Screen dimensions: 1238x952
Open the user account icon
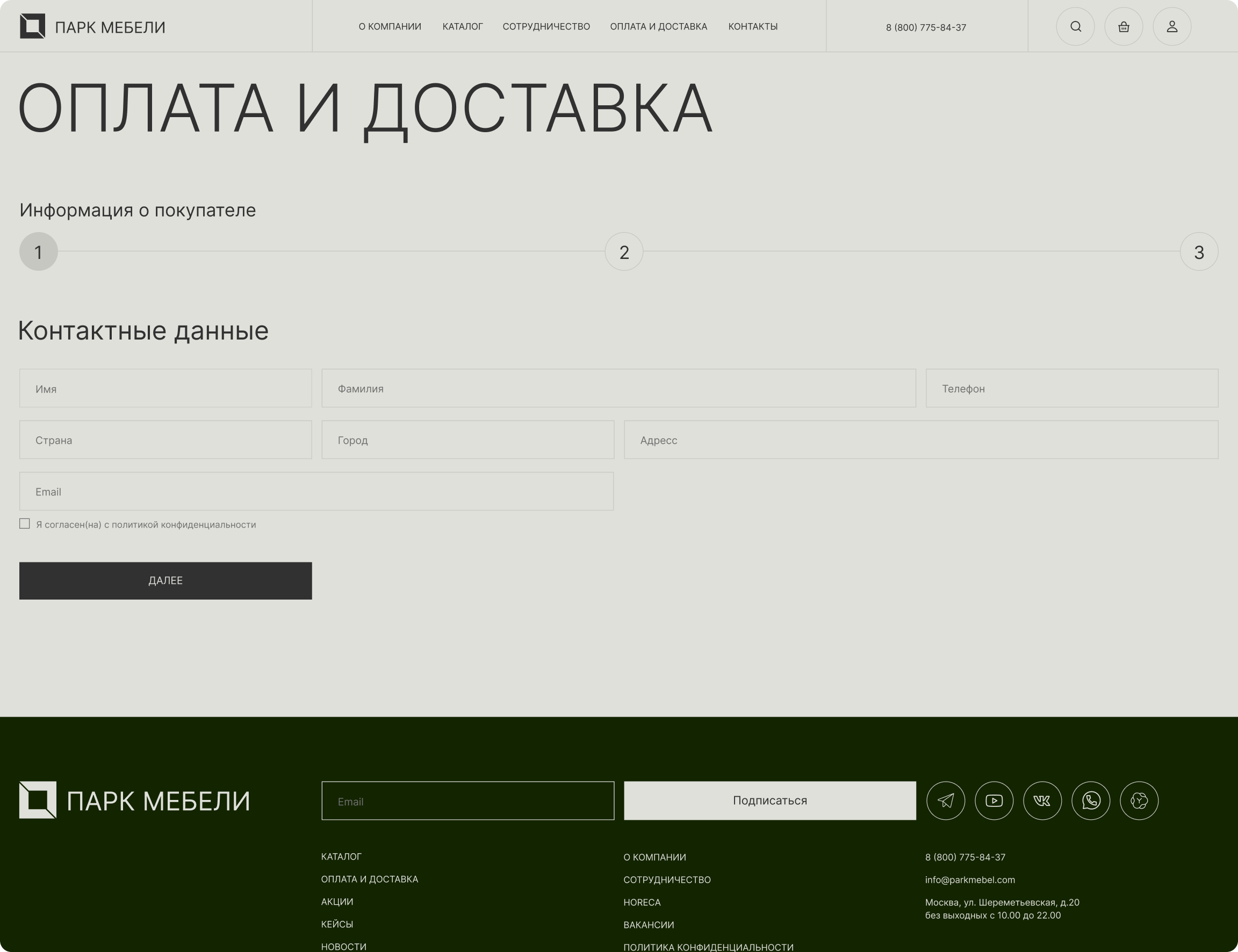tap(1172, 27)
